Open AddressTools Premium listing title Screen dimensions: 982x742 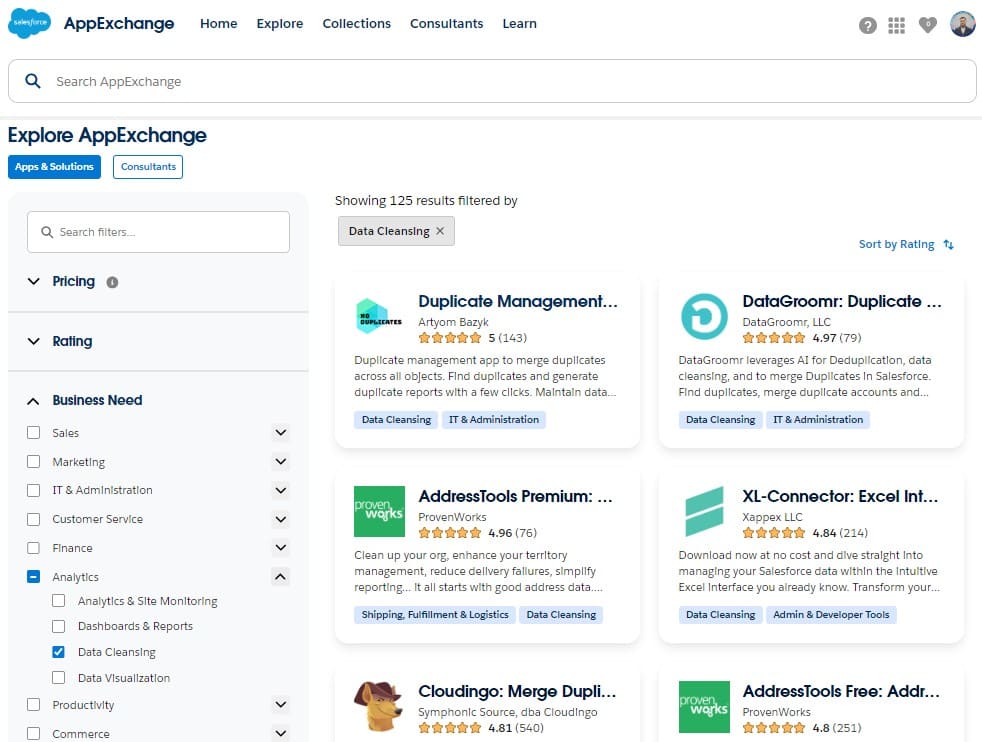pos(515,497)
